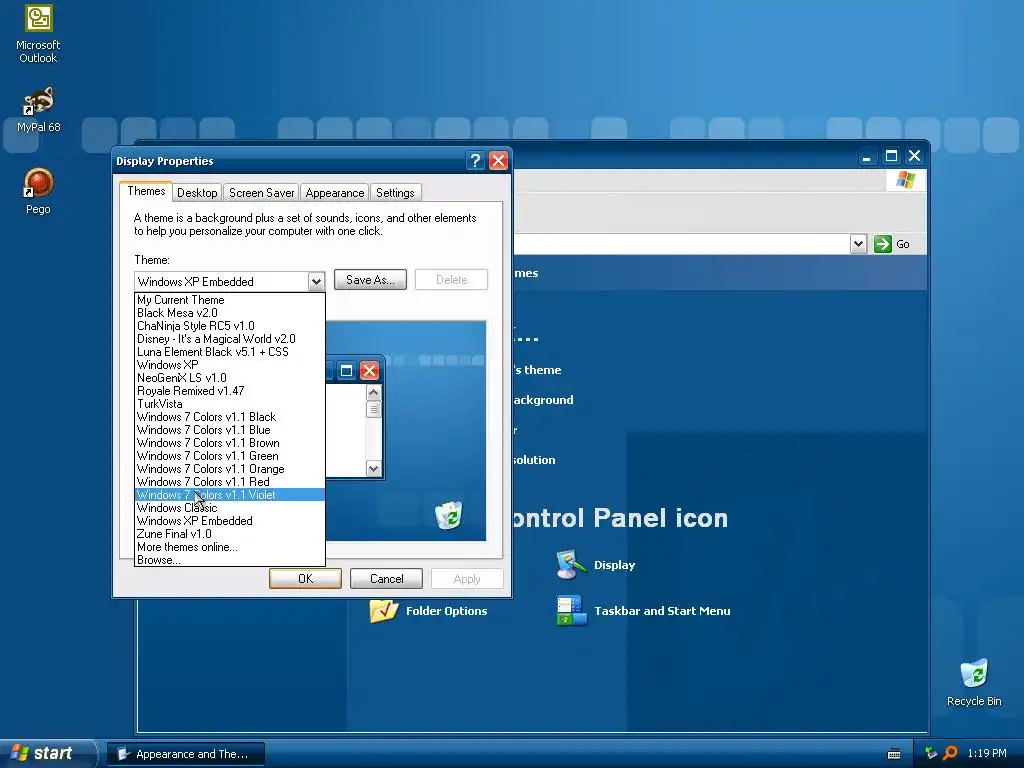
Task: Choose Windows XP Embedded in list
Action: point(230,521)
